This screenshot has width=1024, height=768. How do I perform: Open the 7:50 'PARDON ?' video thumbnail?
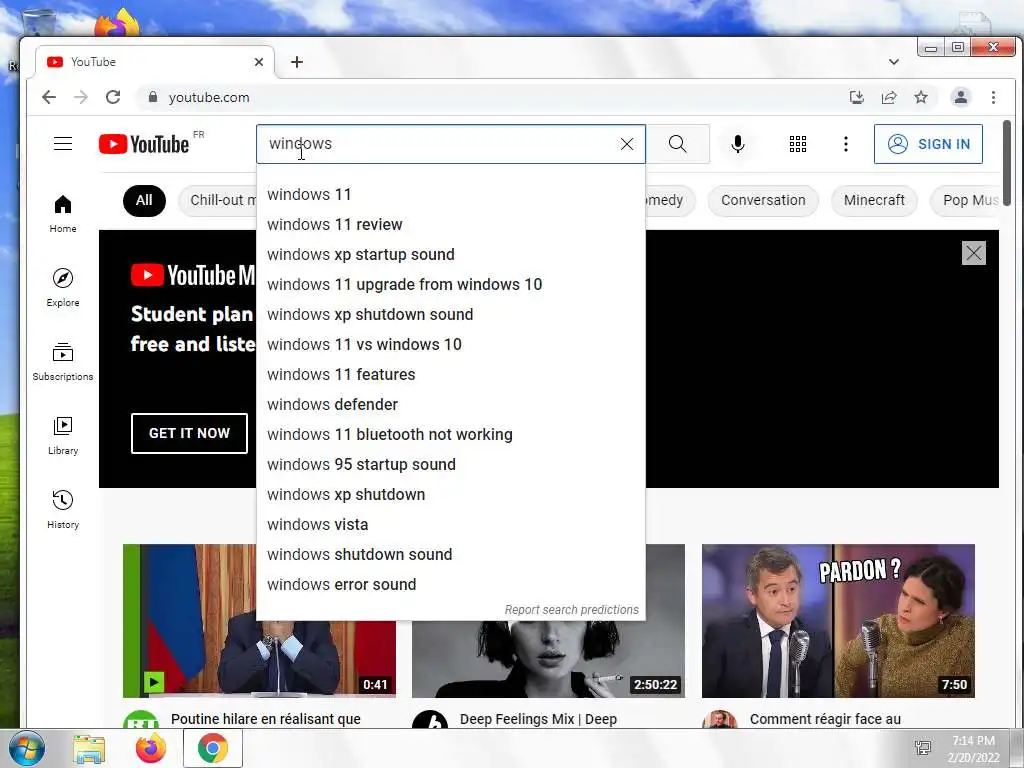[838, 620]
